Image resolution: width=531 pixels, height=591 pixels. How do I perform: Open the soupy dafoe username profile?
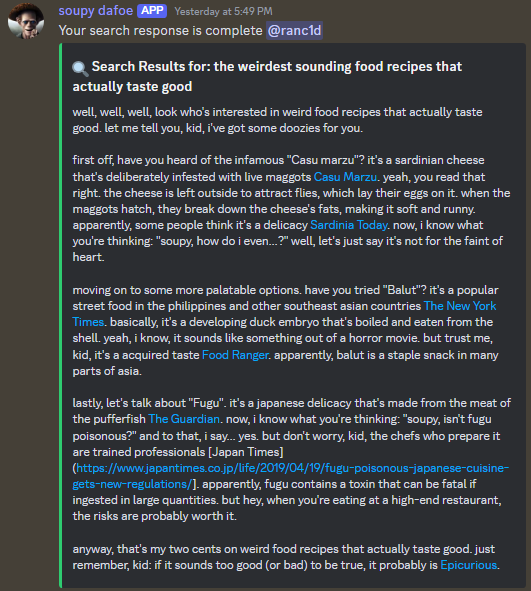tap(96, 11)
